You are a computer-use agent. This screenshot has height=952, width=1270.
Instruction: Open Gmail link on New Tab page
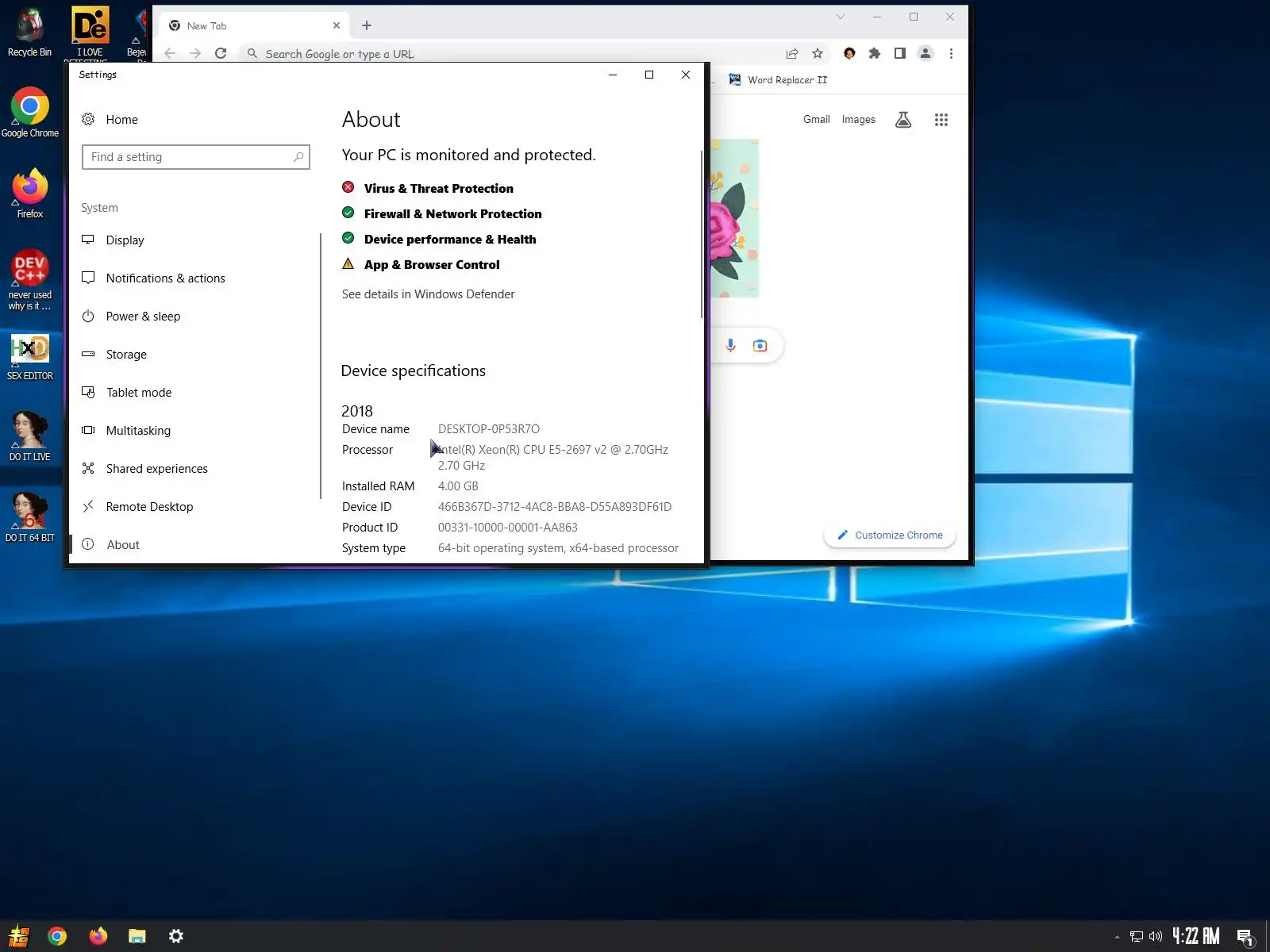(816, 120)
